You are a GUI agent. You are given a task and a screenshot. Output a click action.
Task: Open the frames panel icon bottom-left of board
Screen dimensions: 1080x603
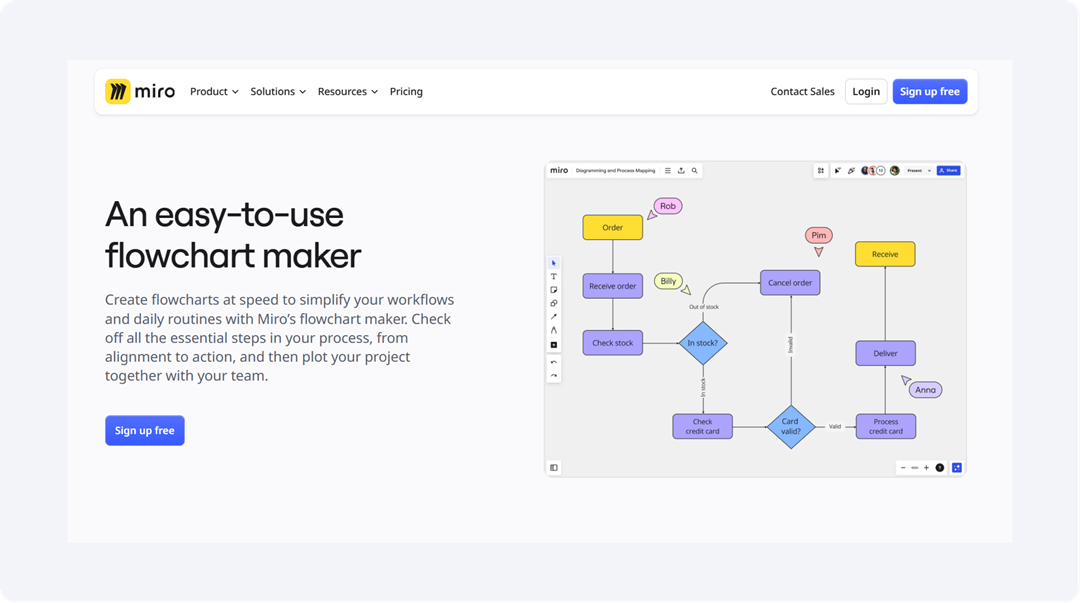coord(554,468)
